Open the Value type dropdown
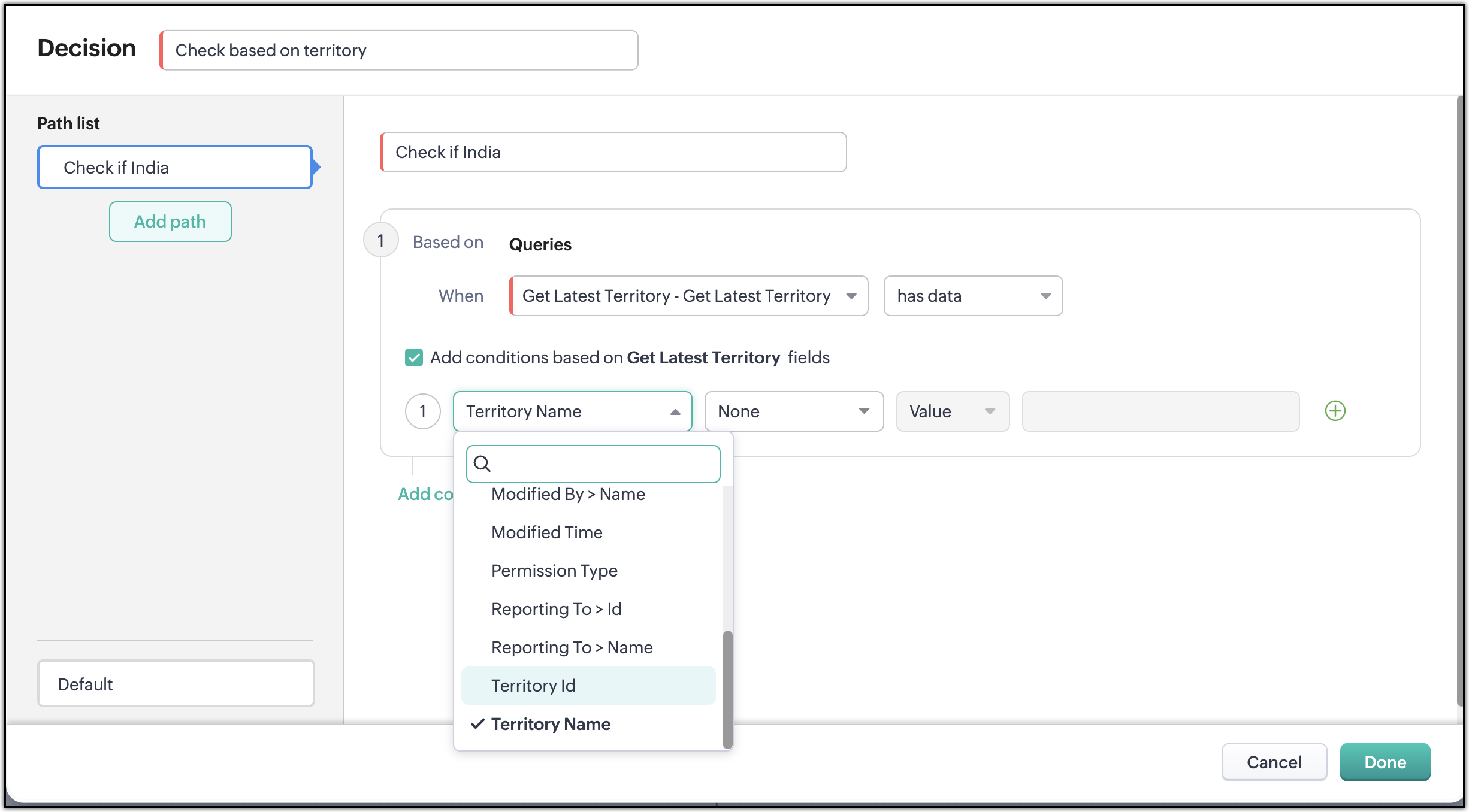Image resolution: width=1469 pixels, height=812 pixels. (952, 411)
